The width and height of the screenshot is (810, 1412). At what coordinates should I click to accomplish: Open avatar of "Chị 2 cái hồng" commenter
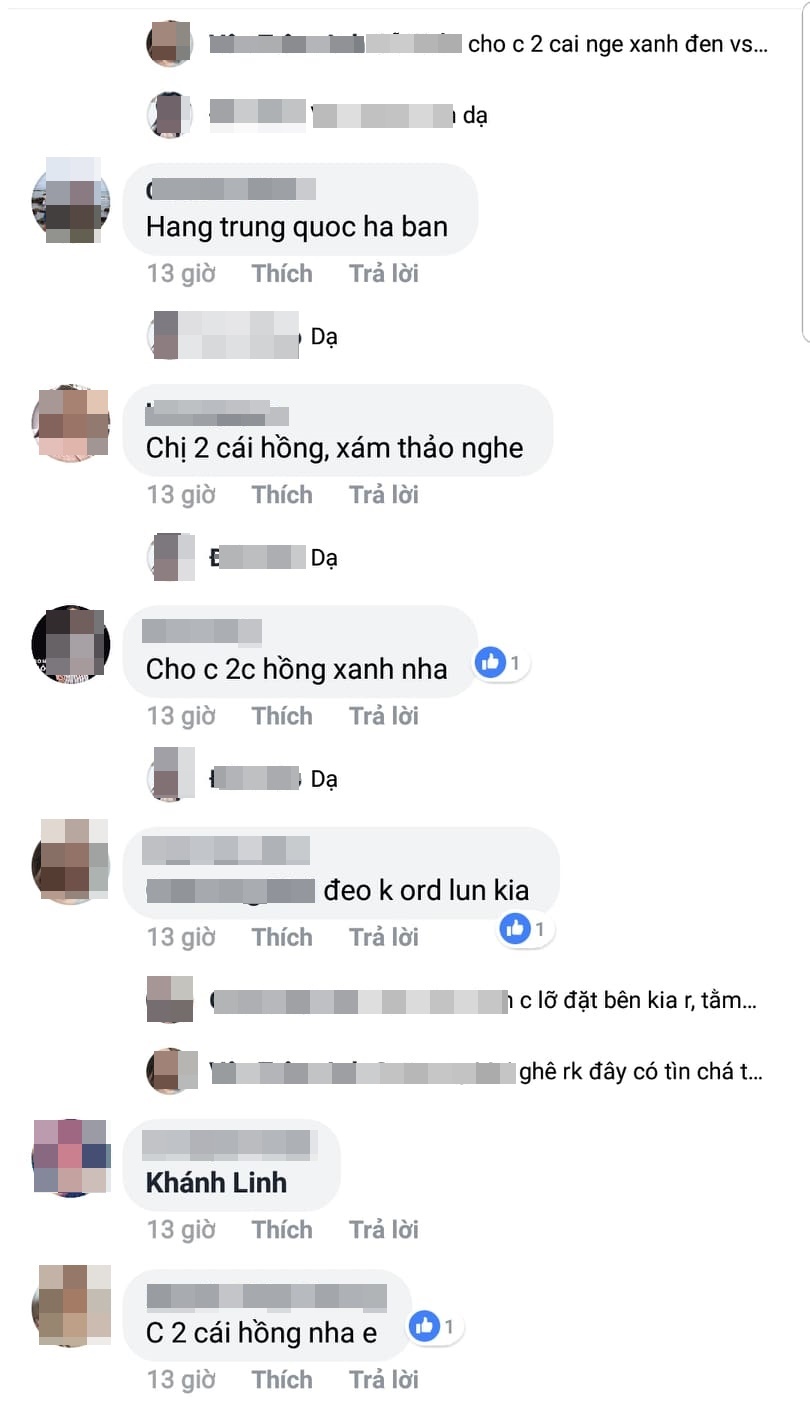click(71, 422)
